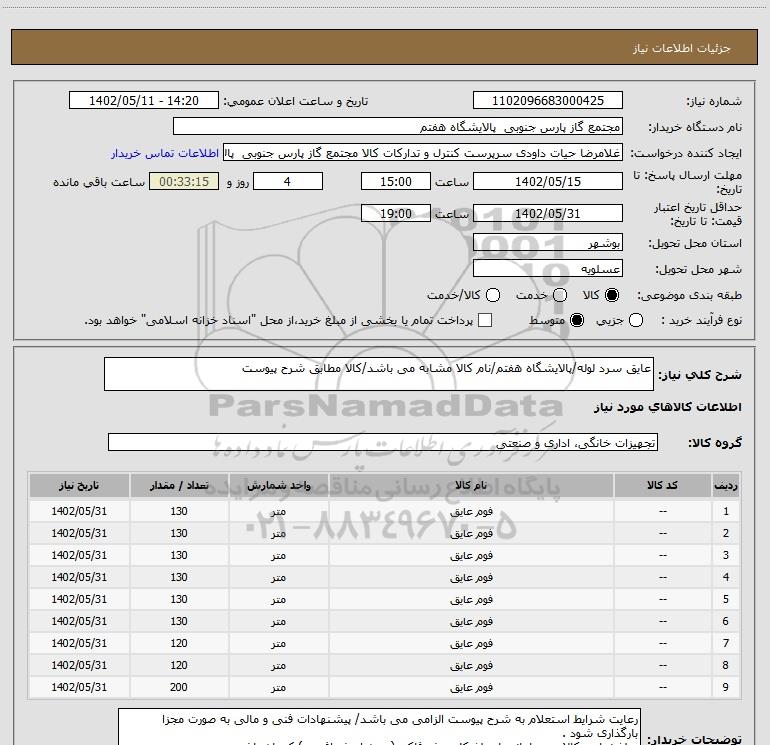Viewport: 770px width, 745px height.
Task: Click the unit متر in row 5
Action: (x=278, y=599)
